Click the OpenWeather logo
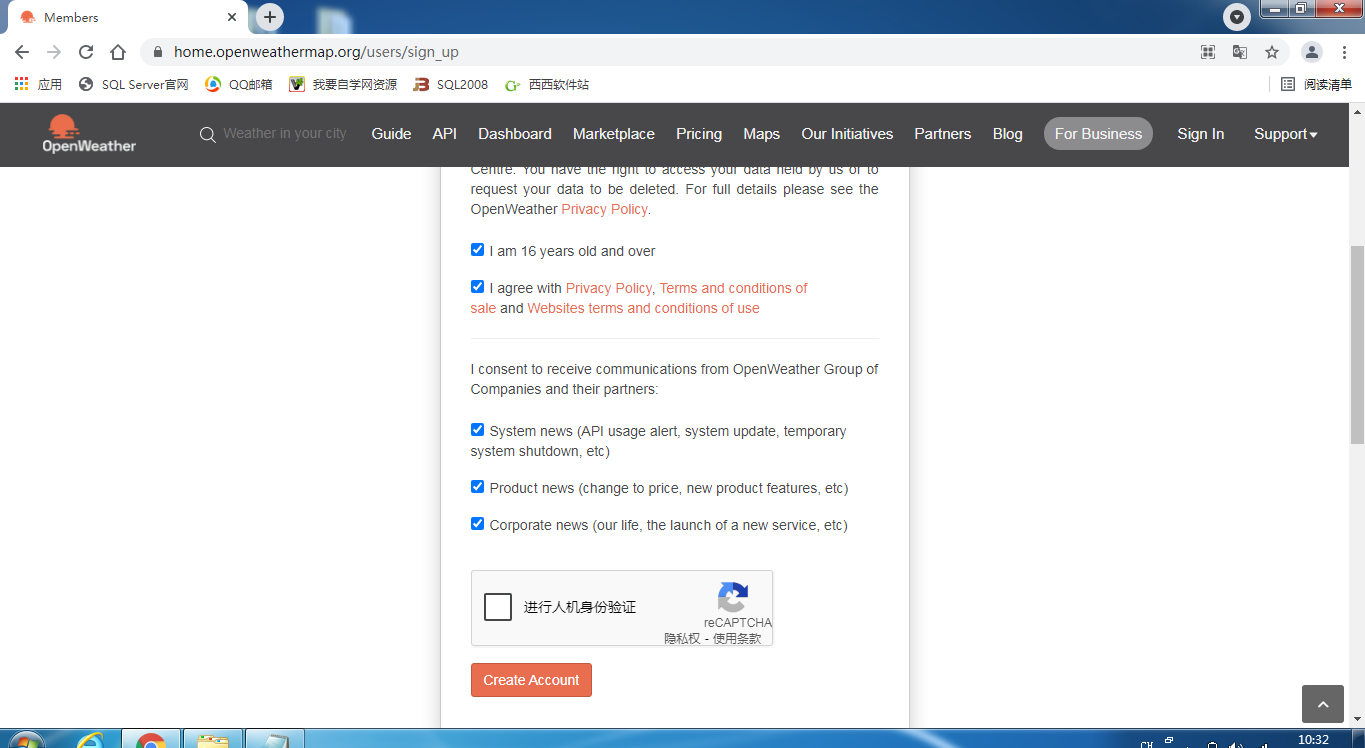Screen dimensions: 1365x748 pos(89,134)
